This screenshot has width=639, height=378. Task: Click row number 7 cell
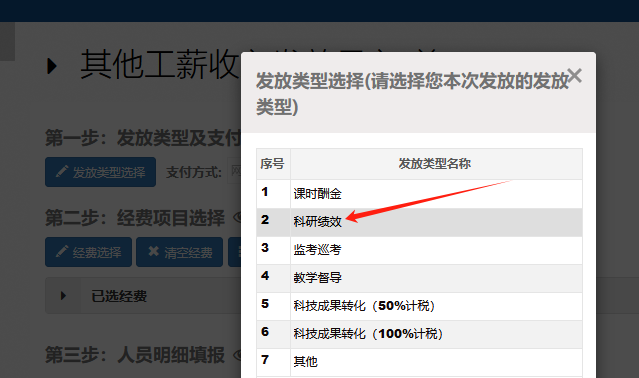(x=273, y=362)
